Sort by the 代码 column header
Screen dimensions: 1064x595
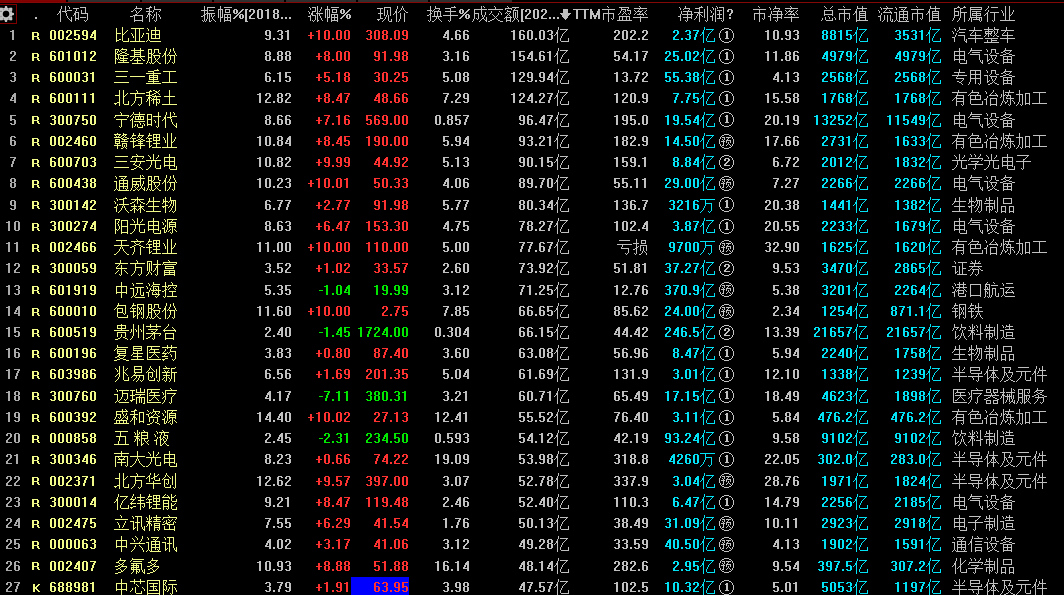[73, 14]
